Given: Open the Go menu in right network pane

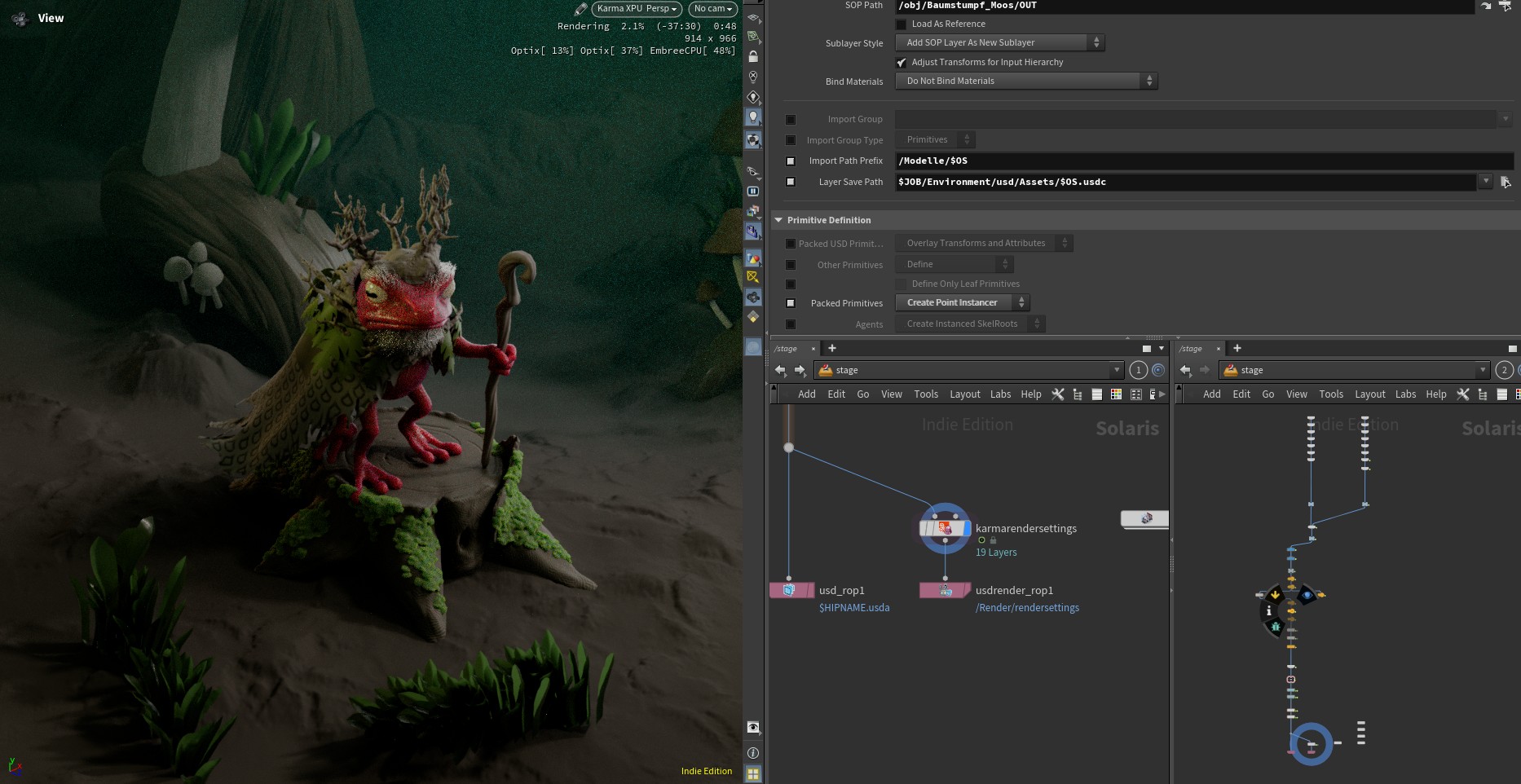Looking at the screenshot, I should point(1268,394).
